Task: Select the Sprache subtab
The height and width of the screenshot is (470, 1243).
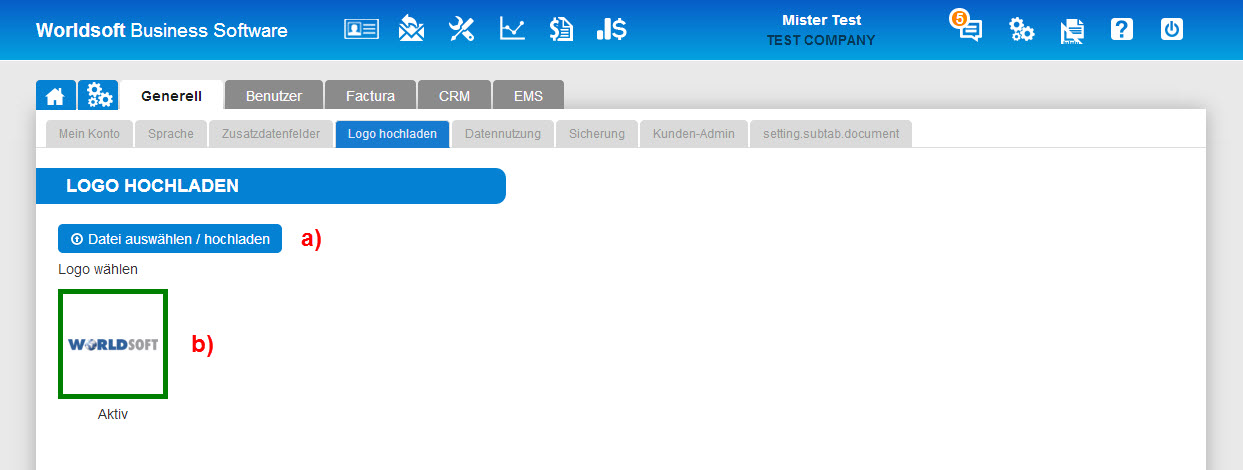Action: pos(171,133)
